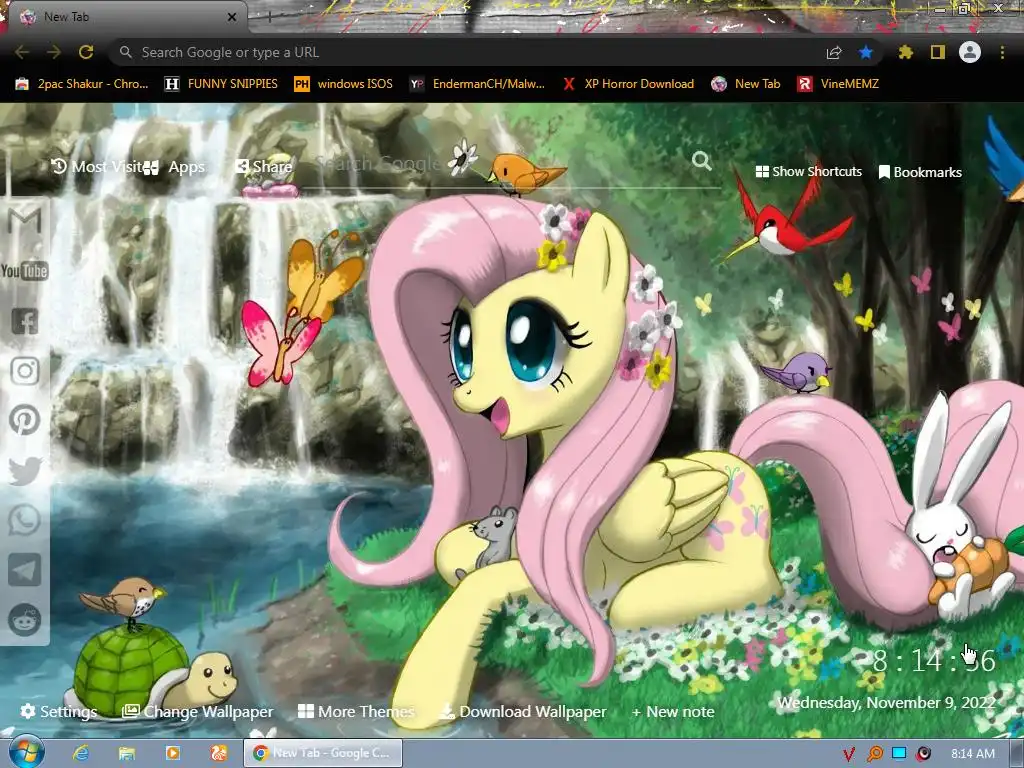1024x768 pixels.
Task: Click the page search magnifier icon
Action: click(x=701, y=161)
